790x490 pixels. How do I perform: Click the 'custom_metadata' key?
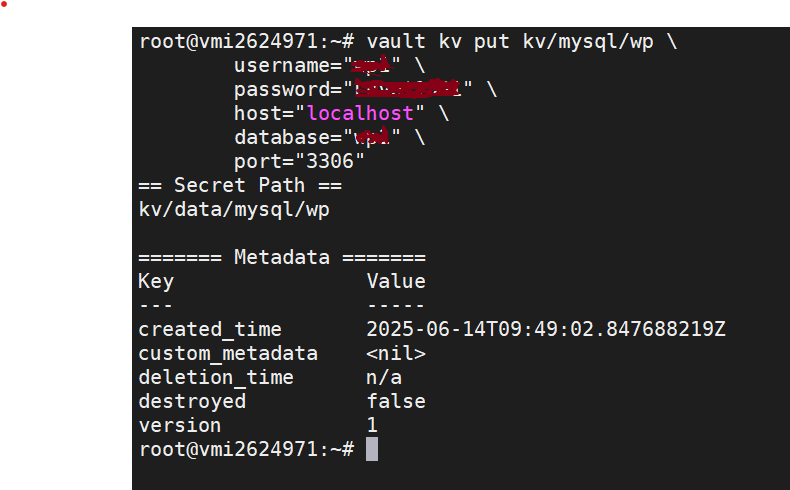[x=228, y=354]
